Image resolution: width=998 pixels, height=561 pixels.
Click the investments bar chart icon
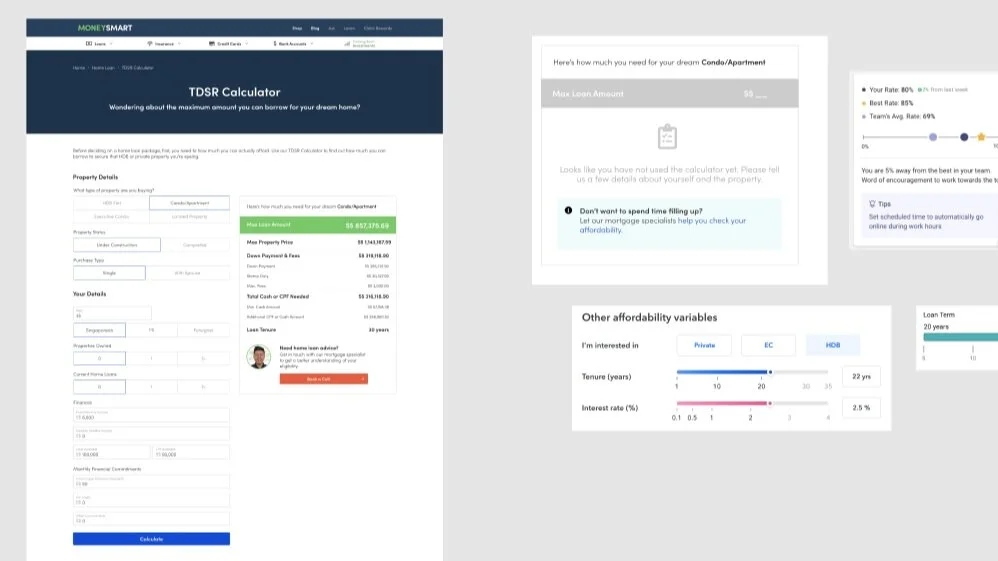click(347, 44)
